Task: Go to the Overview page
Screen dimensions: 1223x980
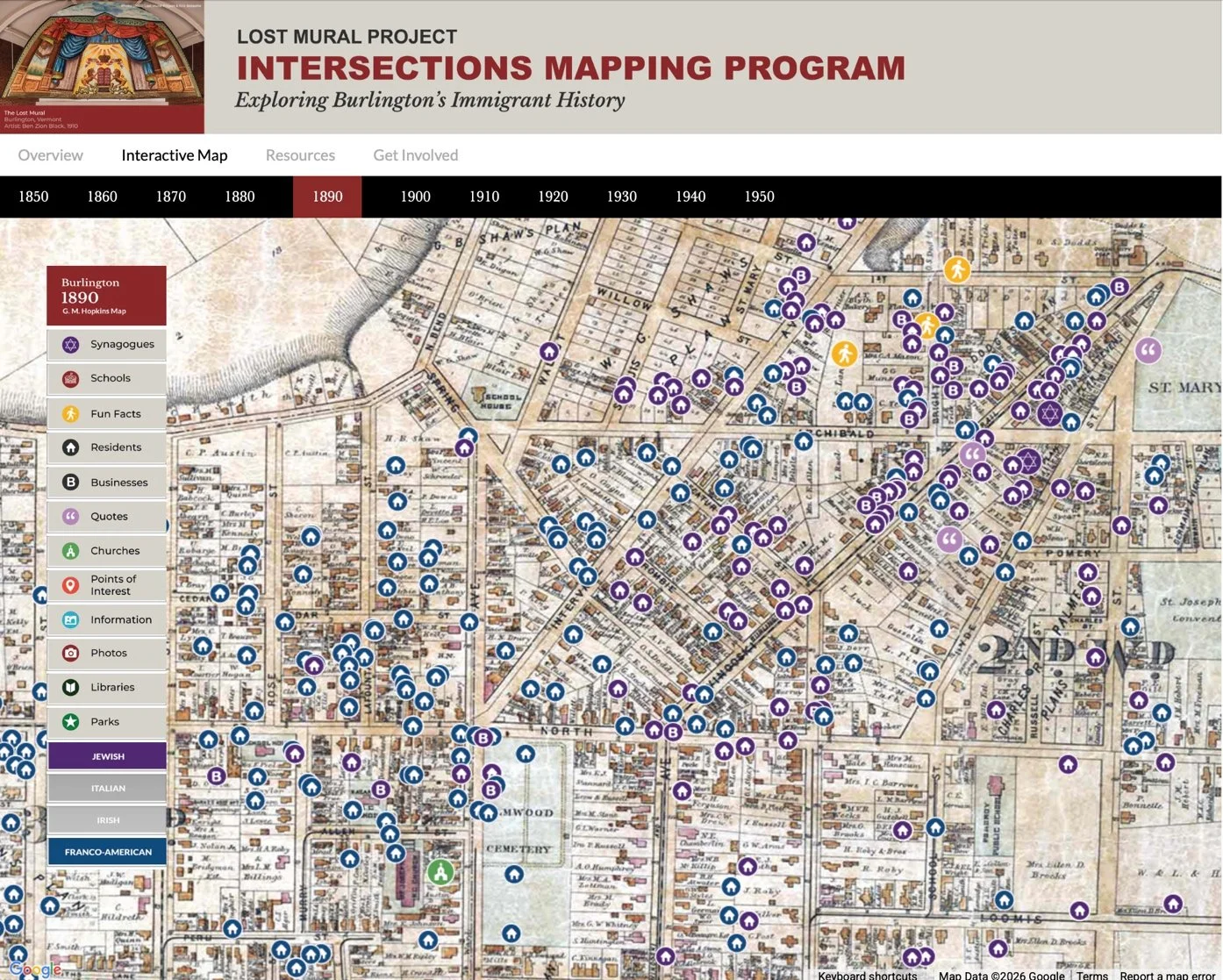Action: click(x=50, y=155)
